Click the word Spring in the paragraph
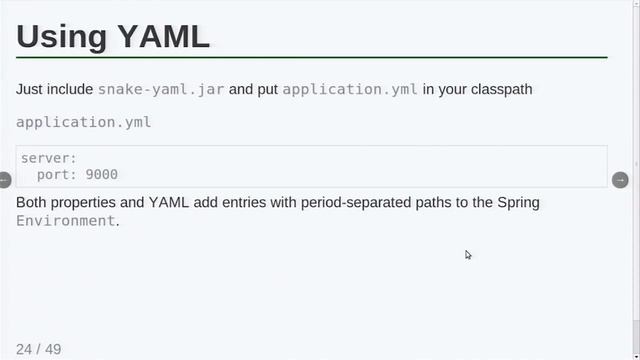This screenshot has width=640, height=360. 518,203
